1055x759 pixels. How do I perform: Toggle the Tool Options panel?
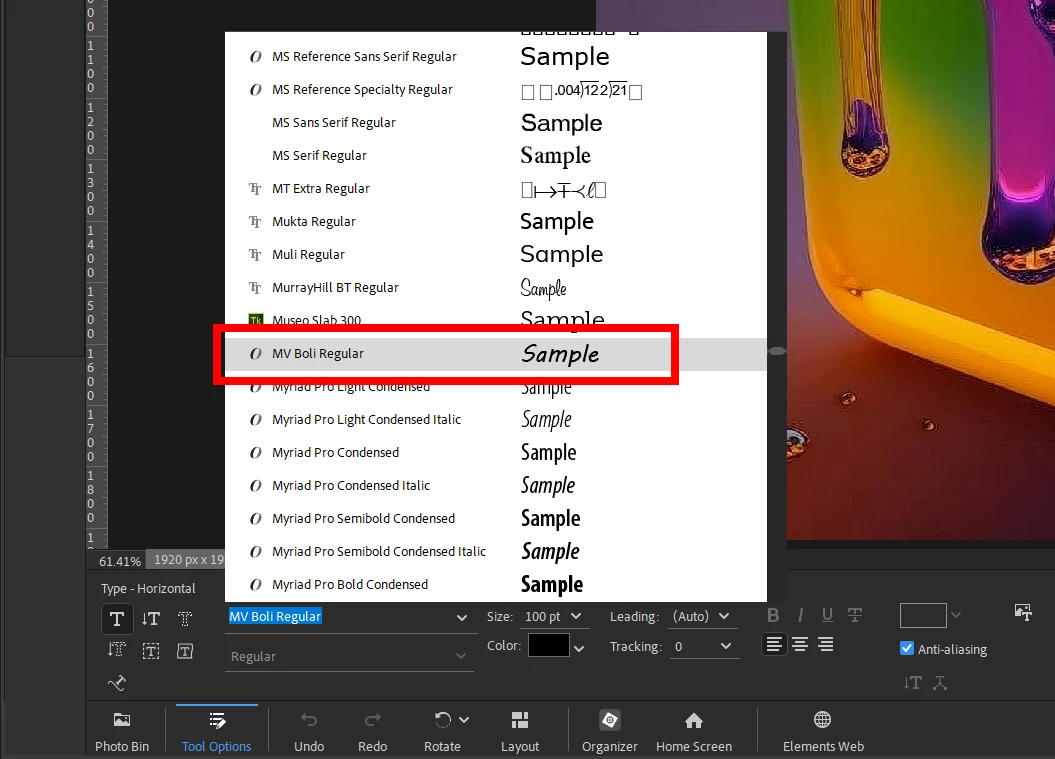[x=217, y=731]
